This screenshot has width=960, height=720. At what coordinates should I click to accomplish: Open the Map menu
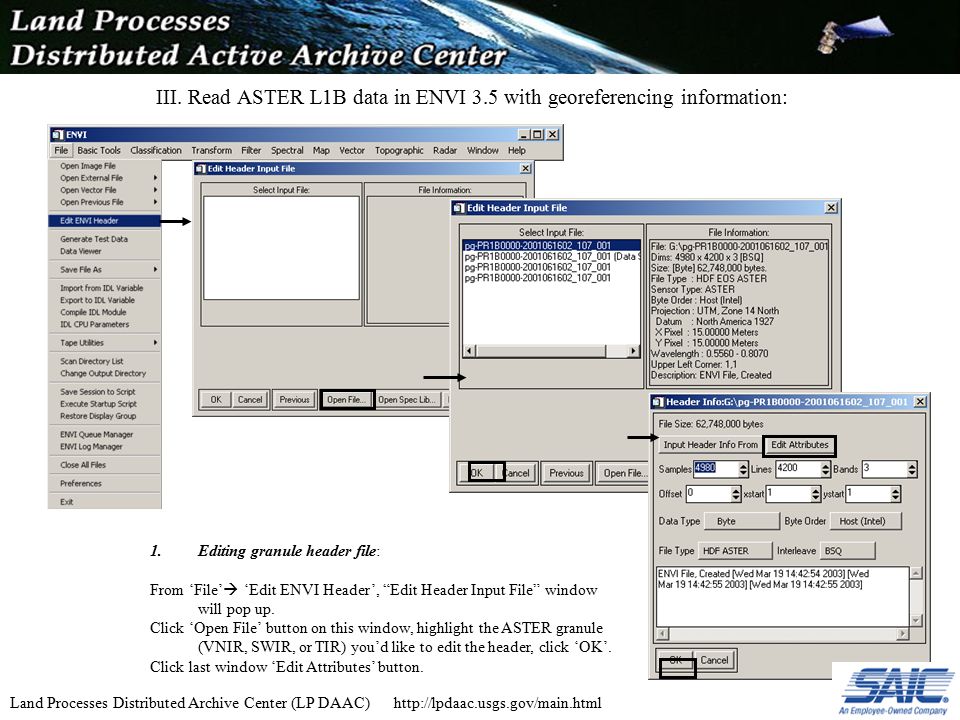pyautogui.click(x=321, y=151)
